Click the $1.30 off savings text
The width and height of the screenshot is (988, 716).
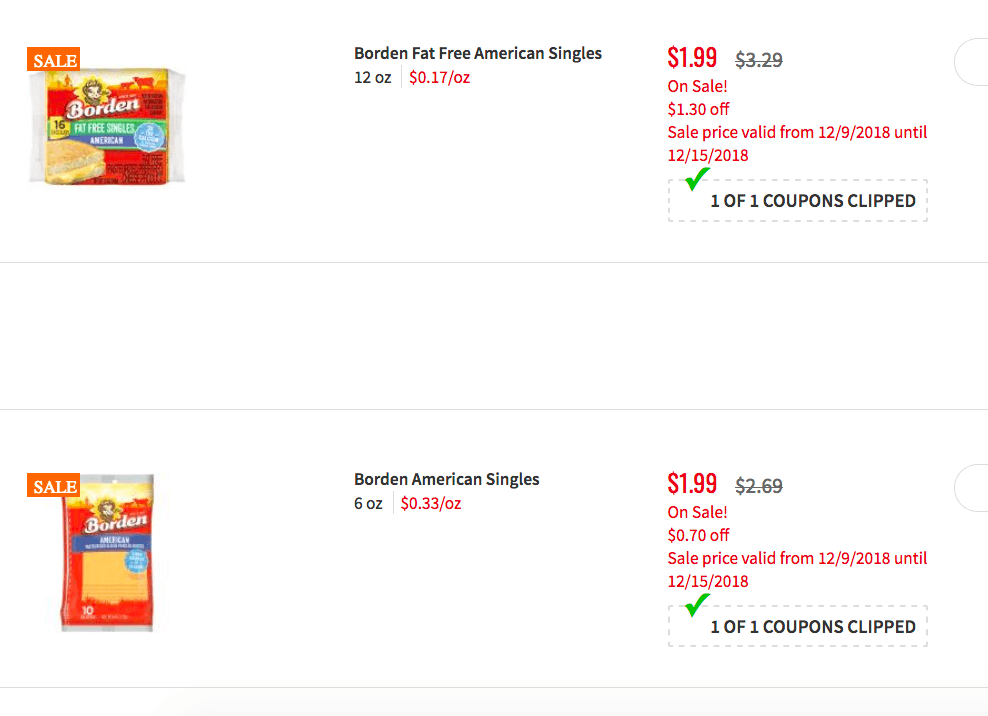[698, 109]
